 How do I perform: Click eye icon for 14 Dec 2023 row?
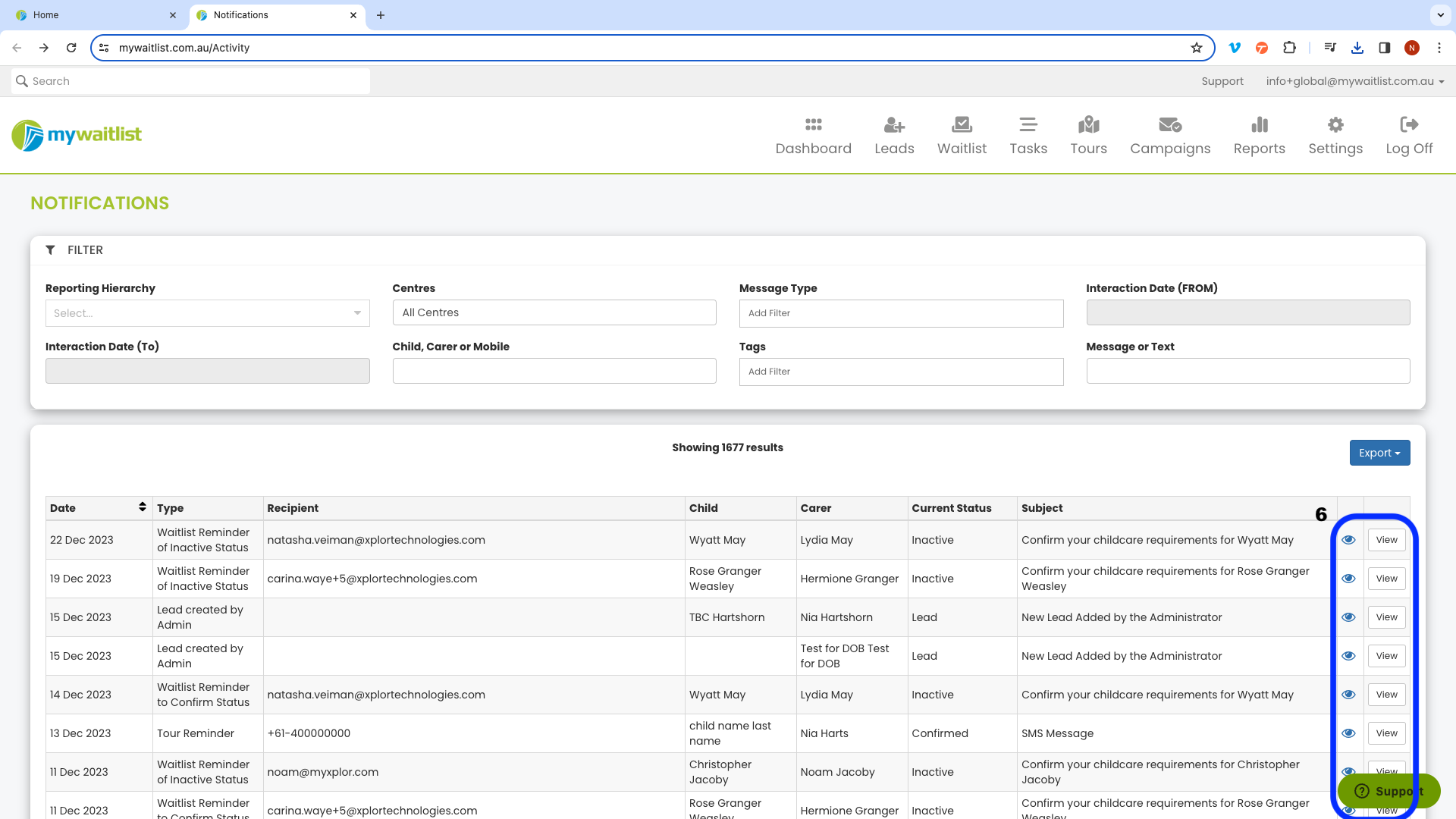pos(1348,695)
